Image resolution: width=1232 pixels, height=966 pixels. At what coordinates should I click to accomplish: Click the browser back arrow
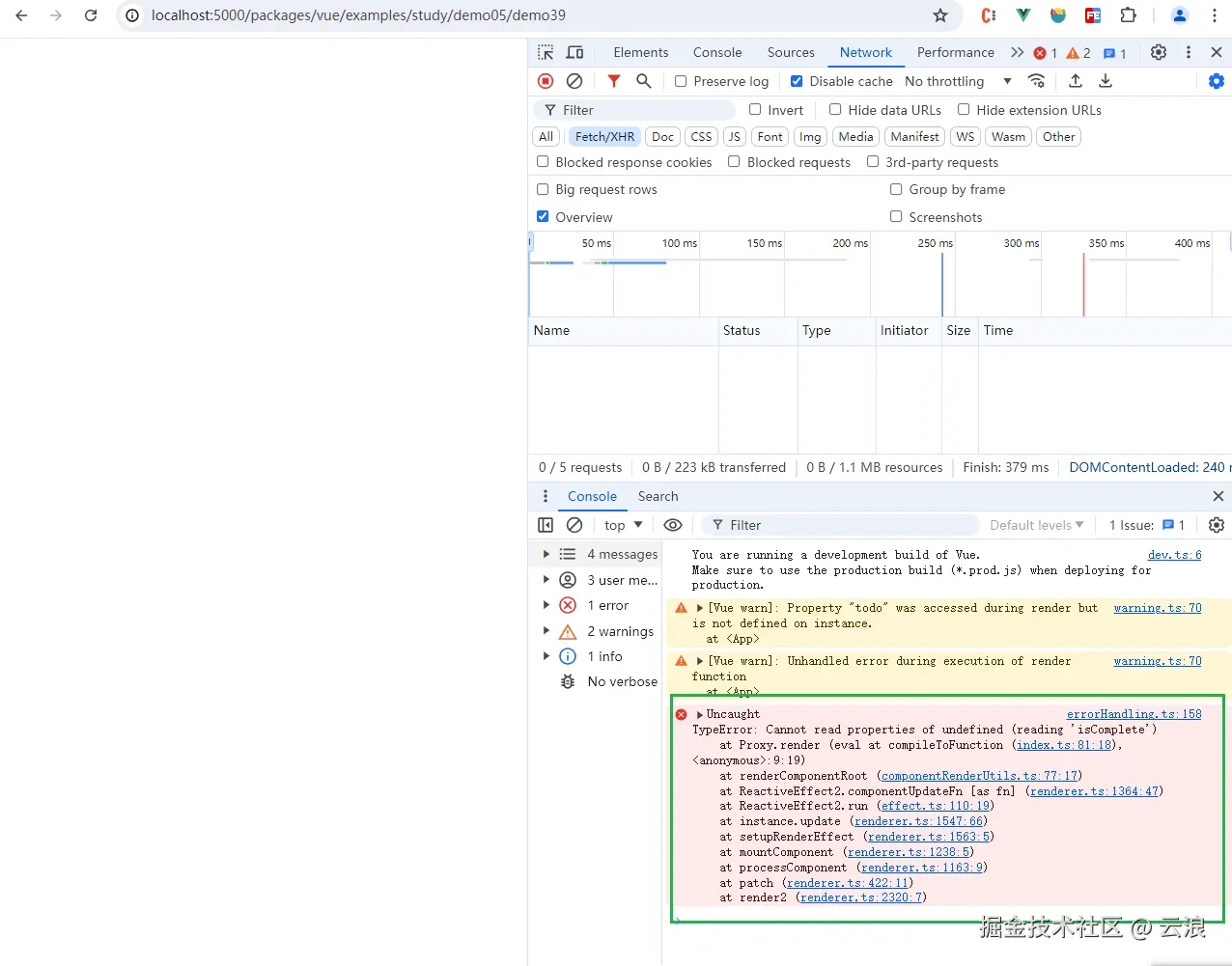coord(21,15)
